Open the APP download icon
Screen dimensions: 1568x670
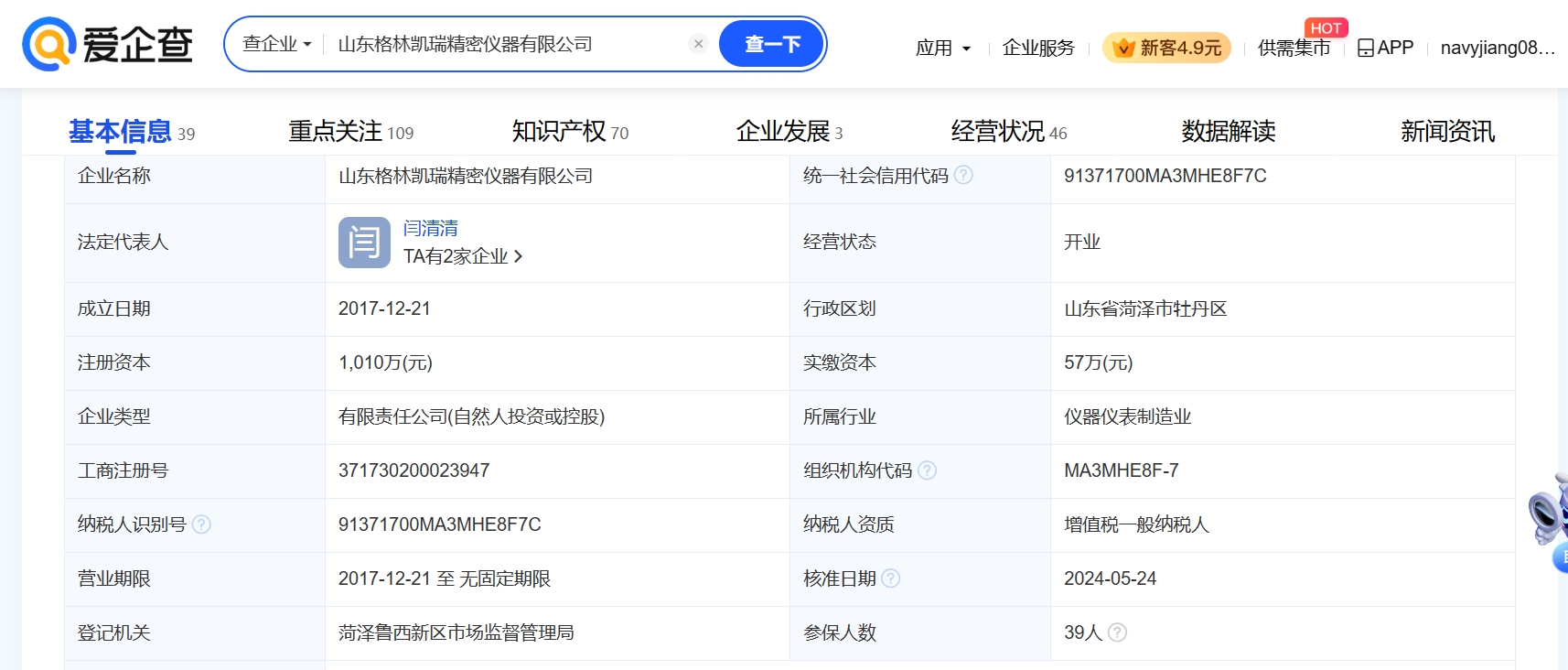tap(1366, 48)
